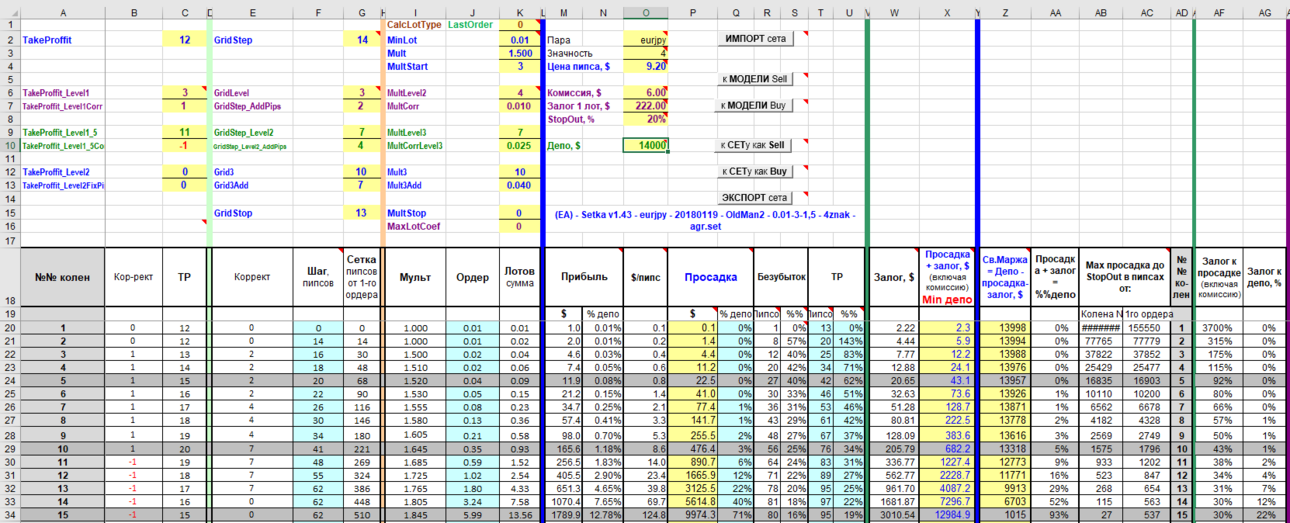Click the Залог, $ table header
This screenshot has height=523, width=1290.
[x=893, y=277]
